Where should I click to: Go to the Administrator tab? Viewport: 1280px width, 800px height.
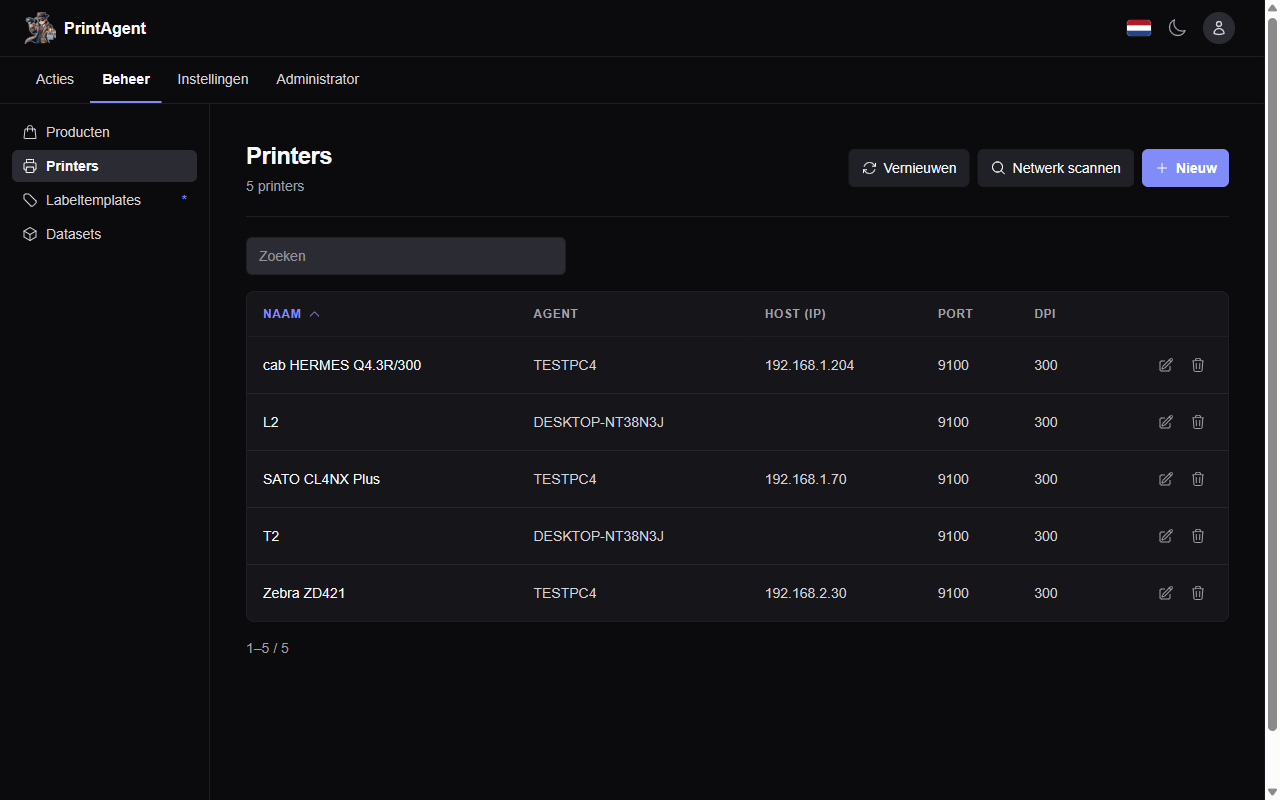click(318, 79)
